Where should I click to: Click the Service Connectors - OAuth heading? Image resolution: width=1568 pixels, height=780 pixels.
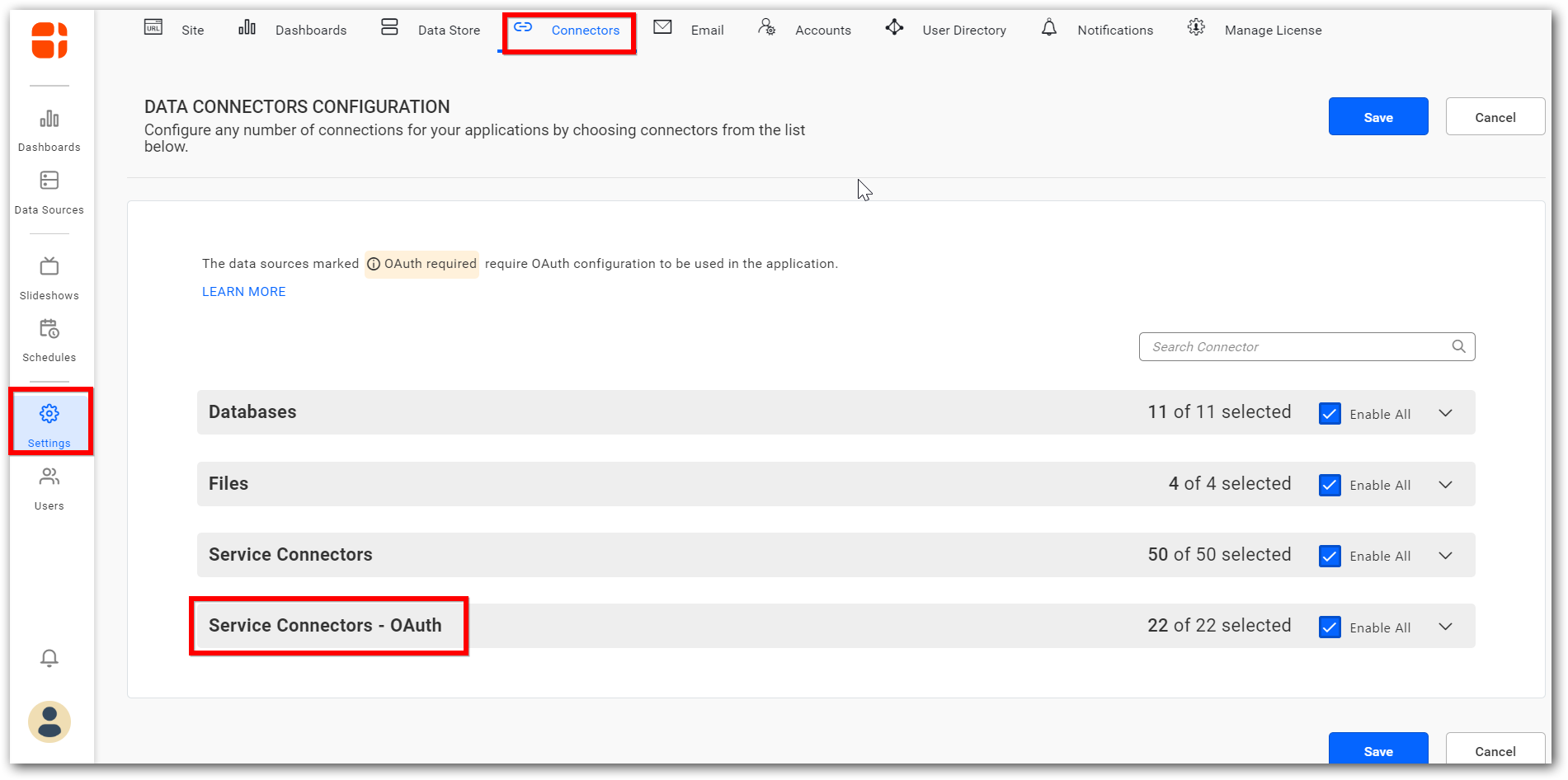[325, 626]
